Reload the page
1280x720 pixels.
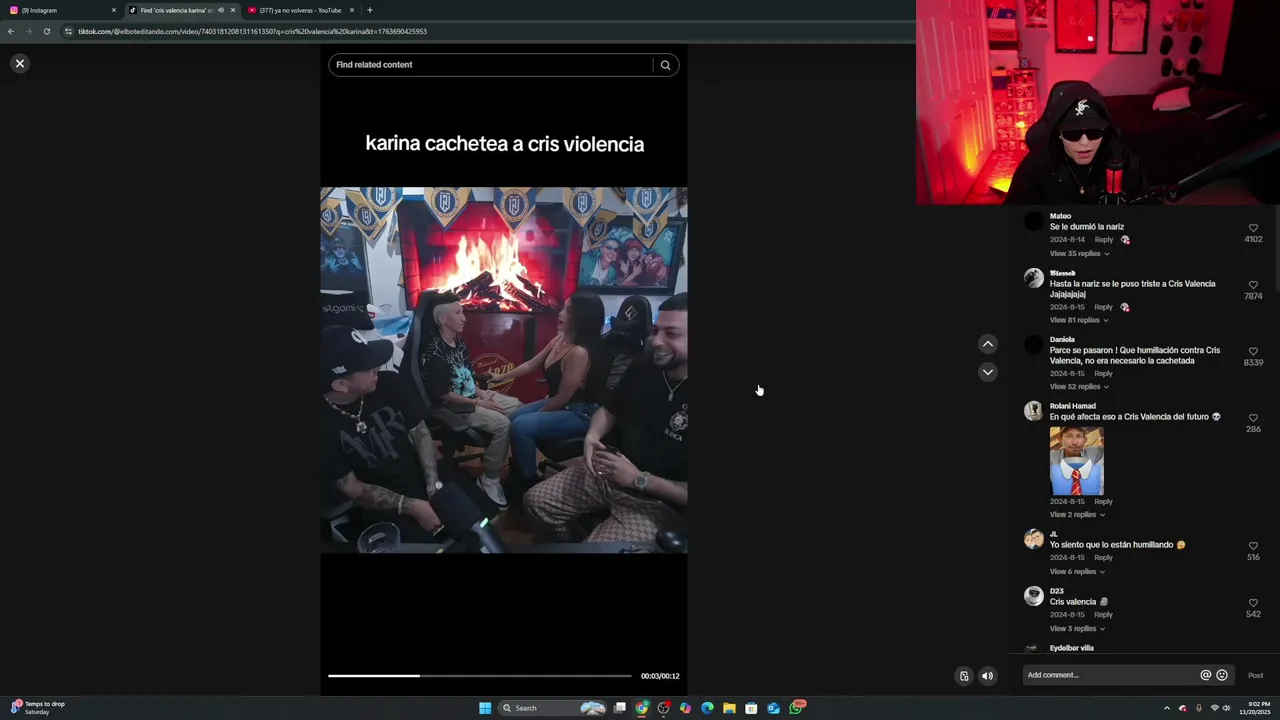(x=47, y=31)
